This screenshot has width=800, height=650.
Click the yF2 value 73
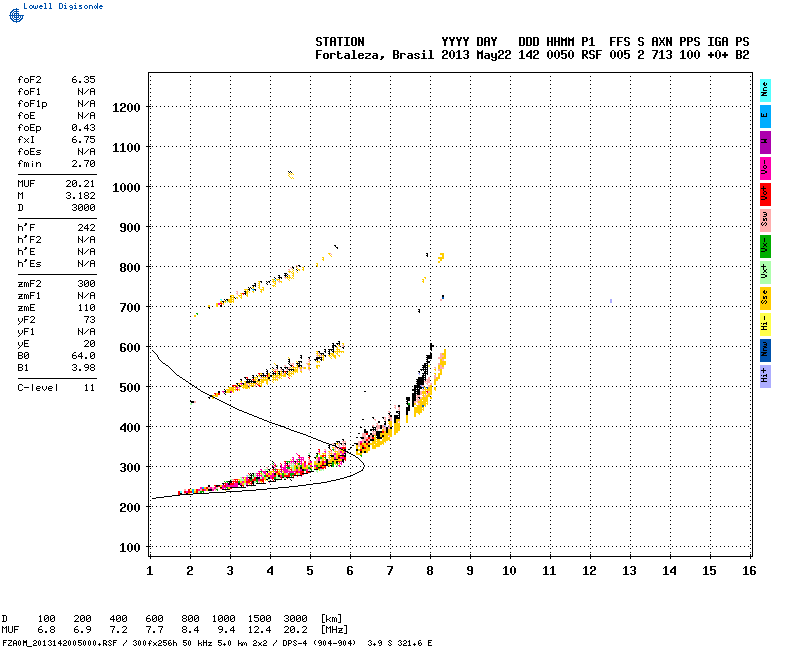(x=89, y=320)
